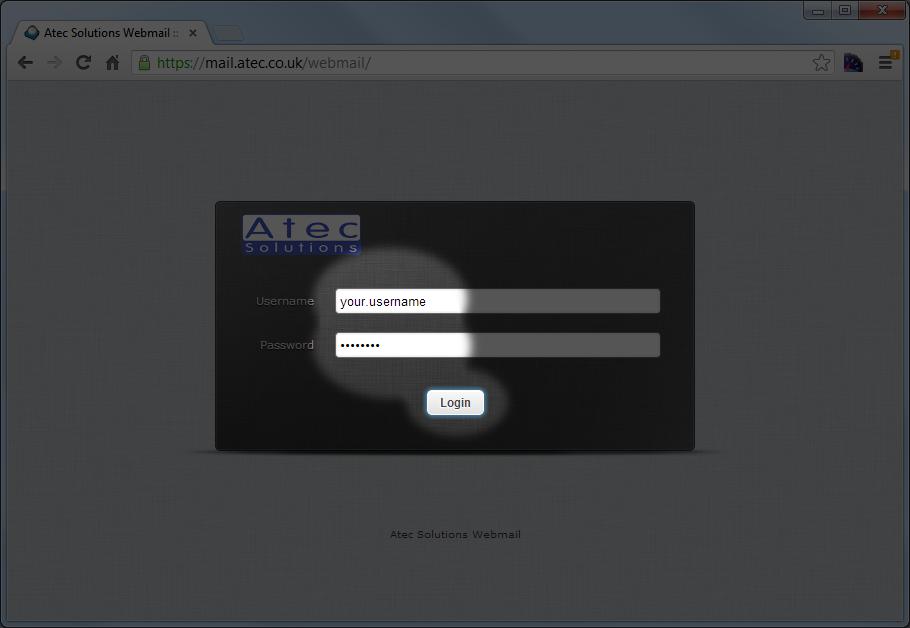Focus the Username input field
Image resolution: width=910 pixels, height=628 pixels.
497,301
